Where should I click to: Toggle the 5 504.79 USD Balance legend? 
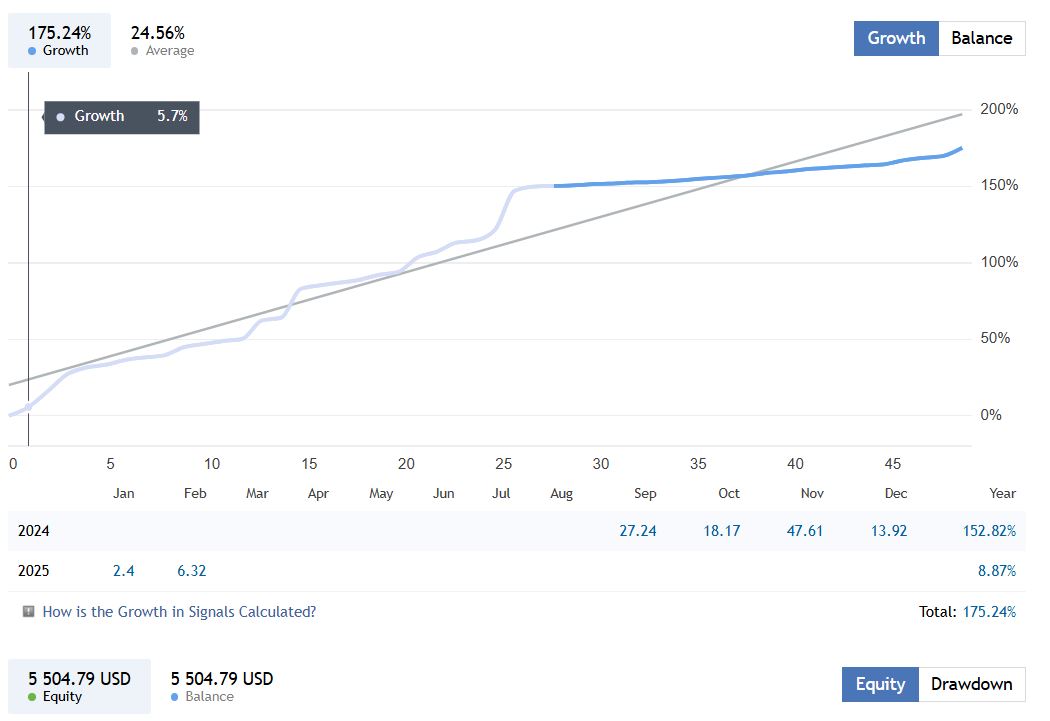(221, 686)
